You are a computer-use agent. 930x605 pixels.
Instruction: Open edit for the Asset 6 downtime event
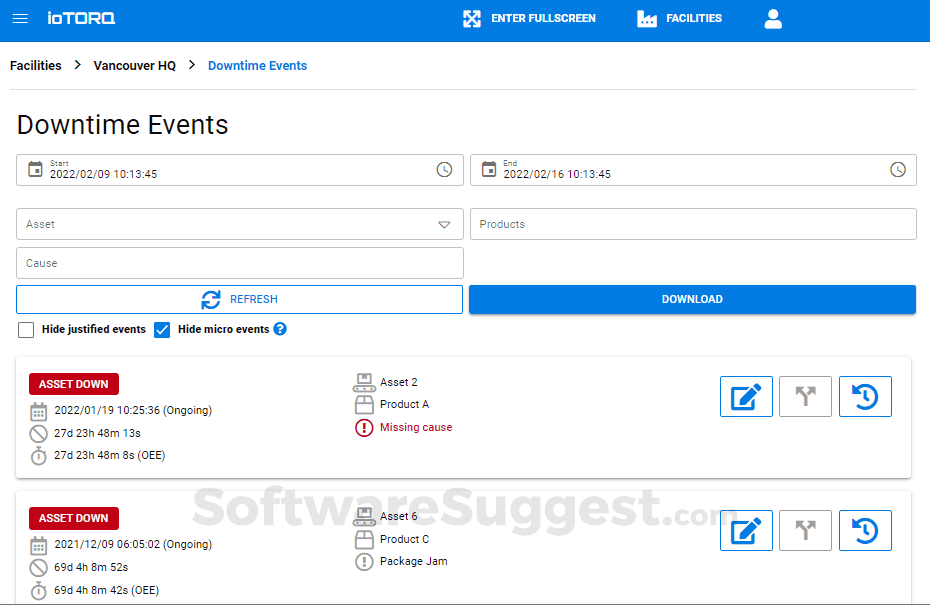pyautogui.click(x=746, y=530)
